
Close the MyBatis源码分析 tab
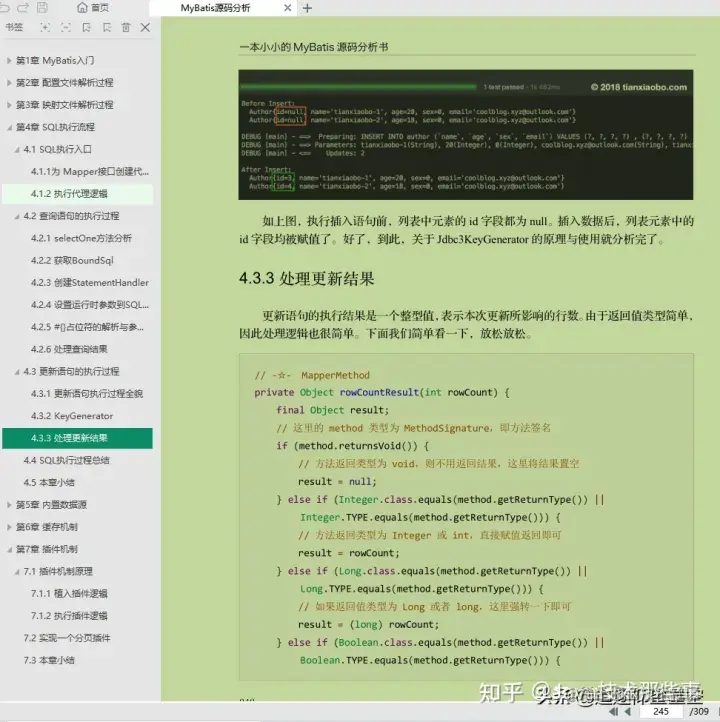click(288, 8)
